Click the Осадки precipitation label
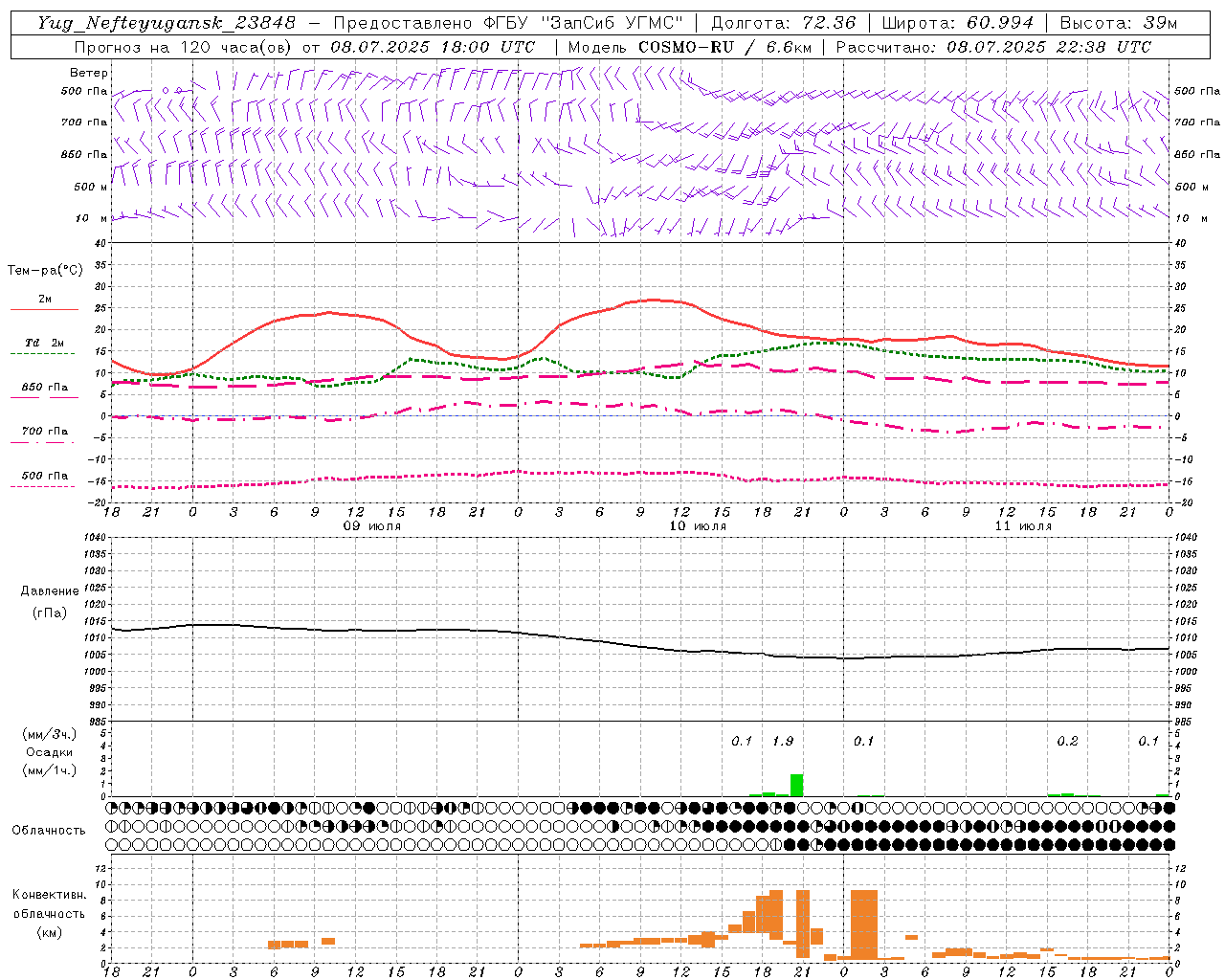1225x980 pixels. tap(50, 752)
